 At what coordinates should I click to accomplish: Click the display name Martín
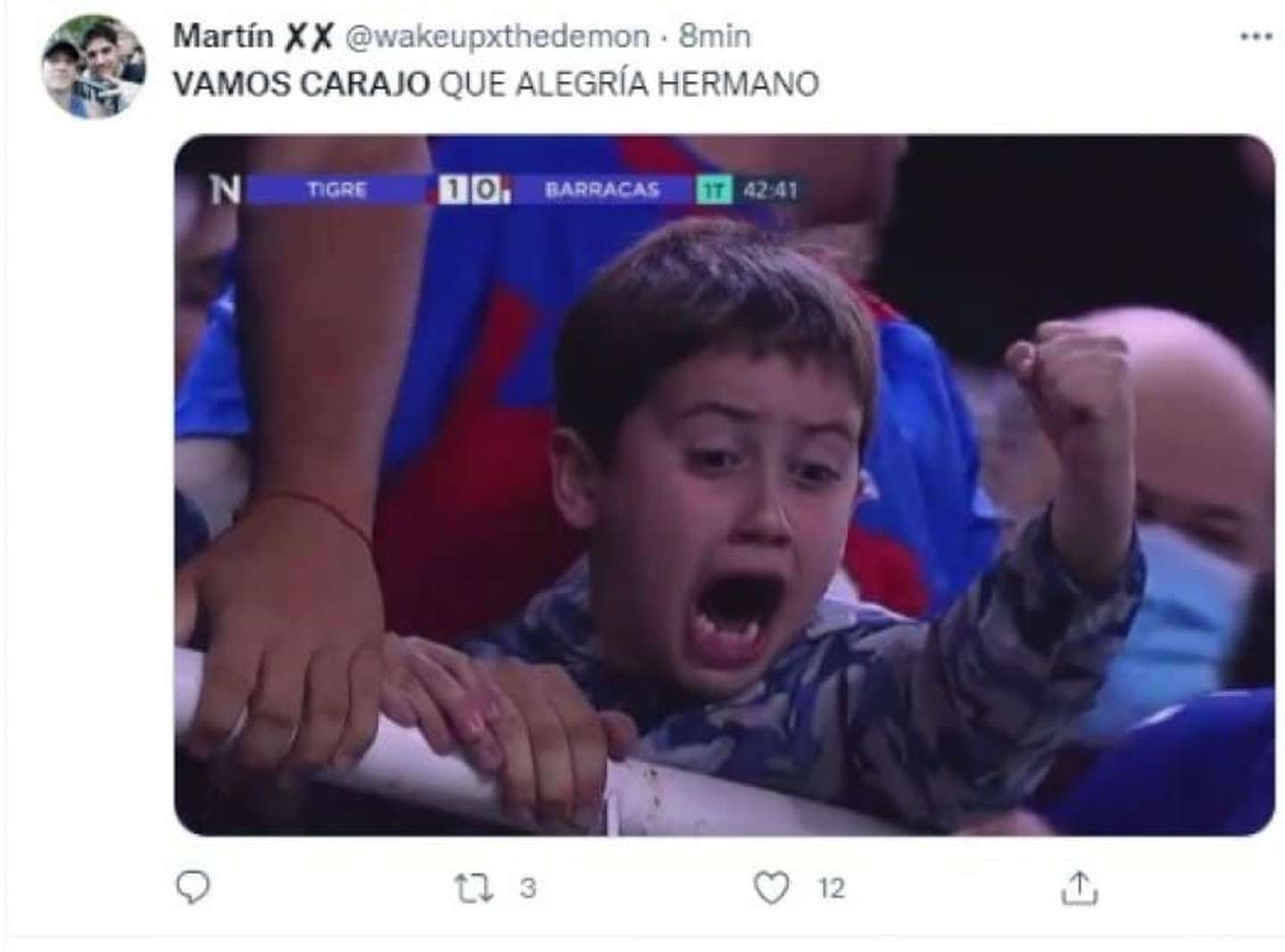point(223,37)
